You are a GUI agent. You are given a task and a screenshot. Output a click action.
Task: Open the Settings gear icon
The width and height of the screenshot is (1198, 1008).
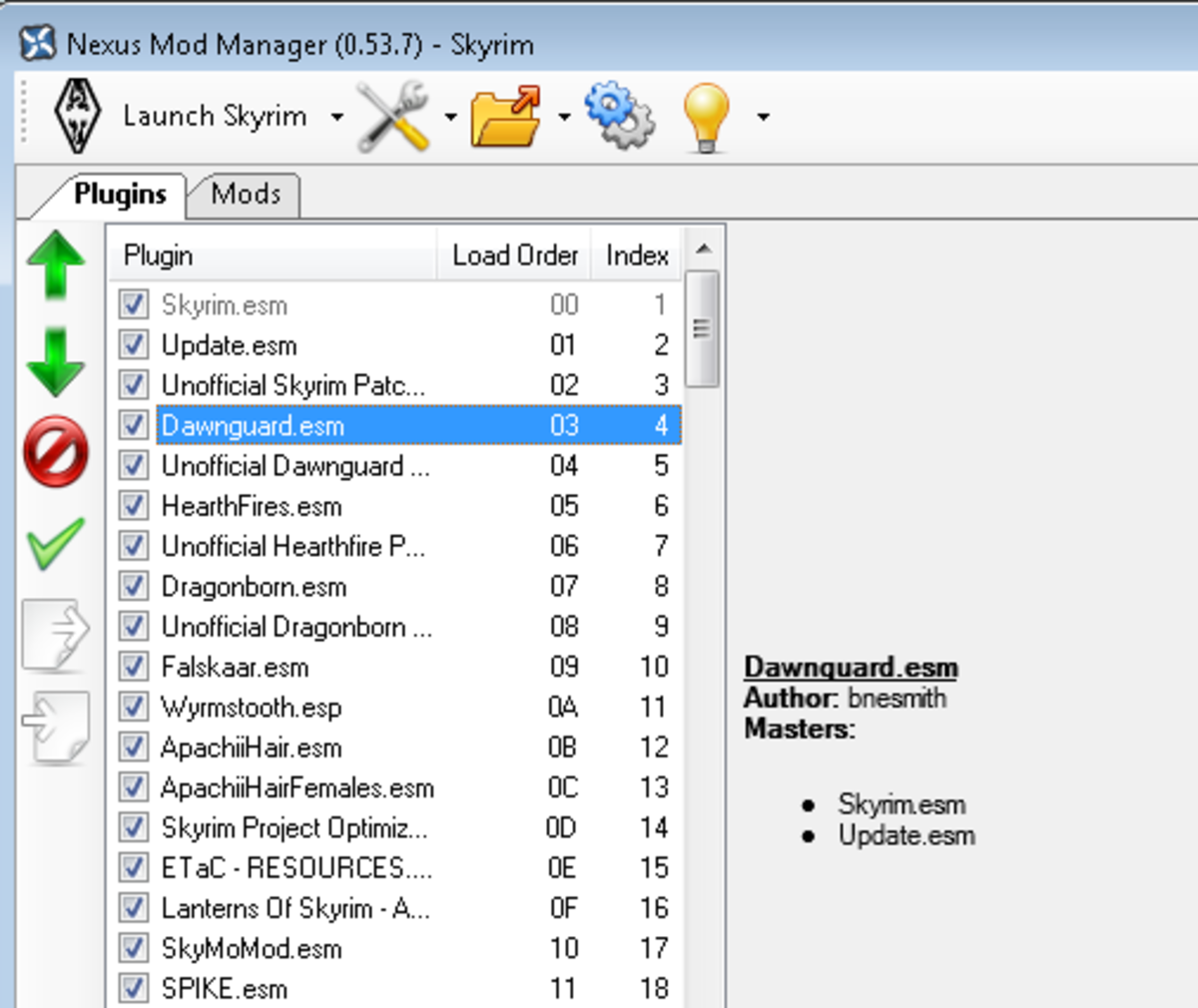[619, 115]
